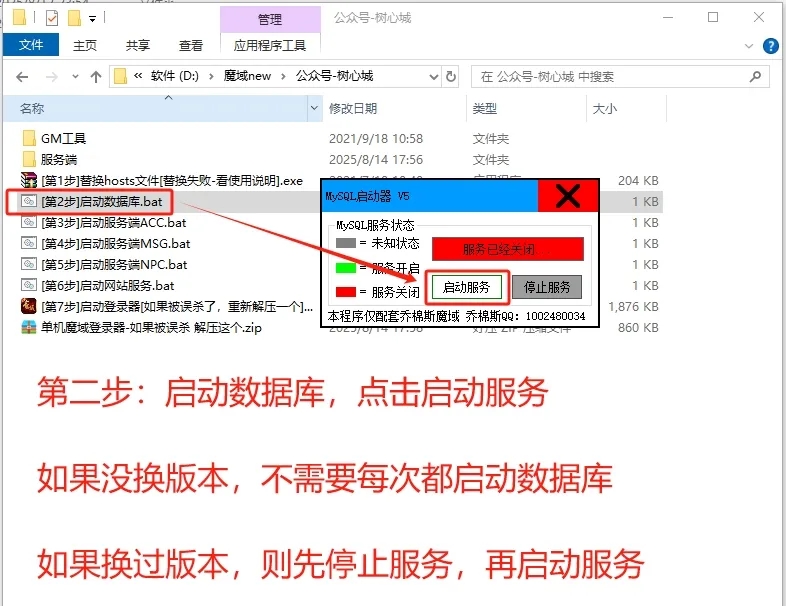Refresh the current folder view

point(451,77)
